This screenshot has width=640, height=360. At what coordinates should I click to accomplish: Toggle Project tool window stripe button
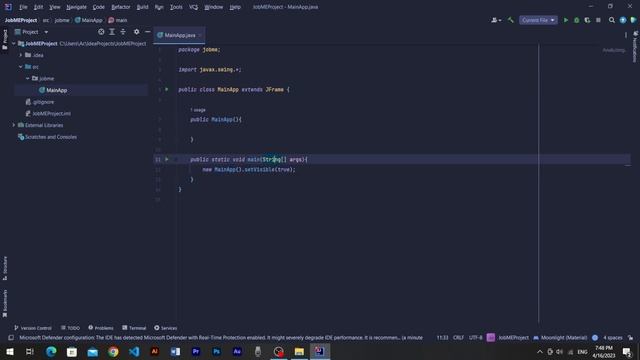[x=5, y=40]
